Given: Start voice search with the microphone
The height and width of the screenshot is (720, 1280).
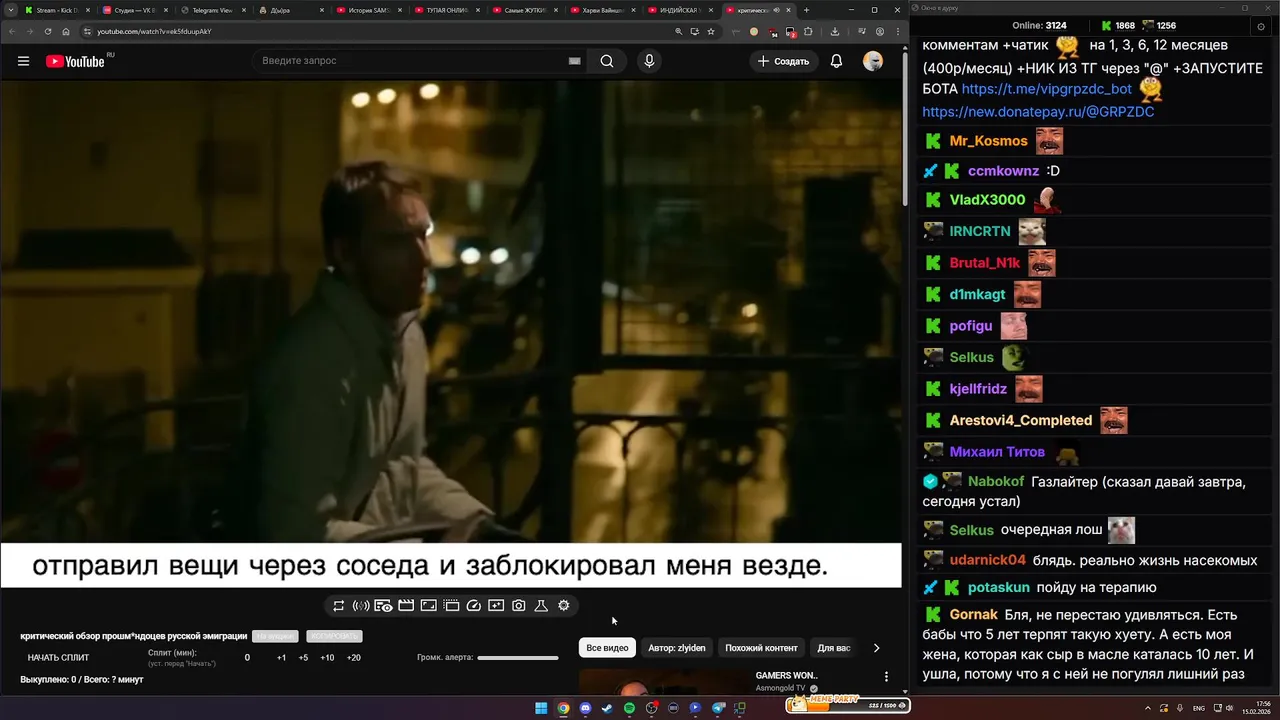Looking at the screenshot, I should click(649, 61).
